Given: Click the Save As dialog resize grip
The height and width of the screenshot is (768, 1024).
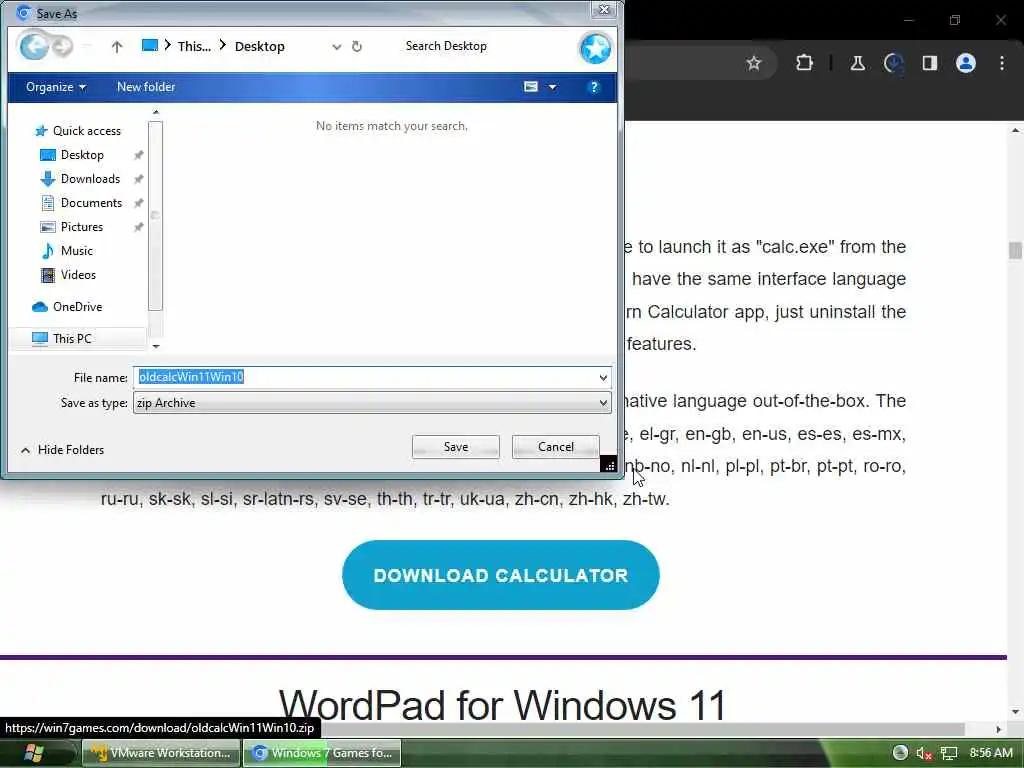Looking at the screenshot, I should tap(609, 464).
